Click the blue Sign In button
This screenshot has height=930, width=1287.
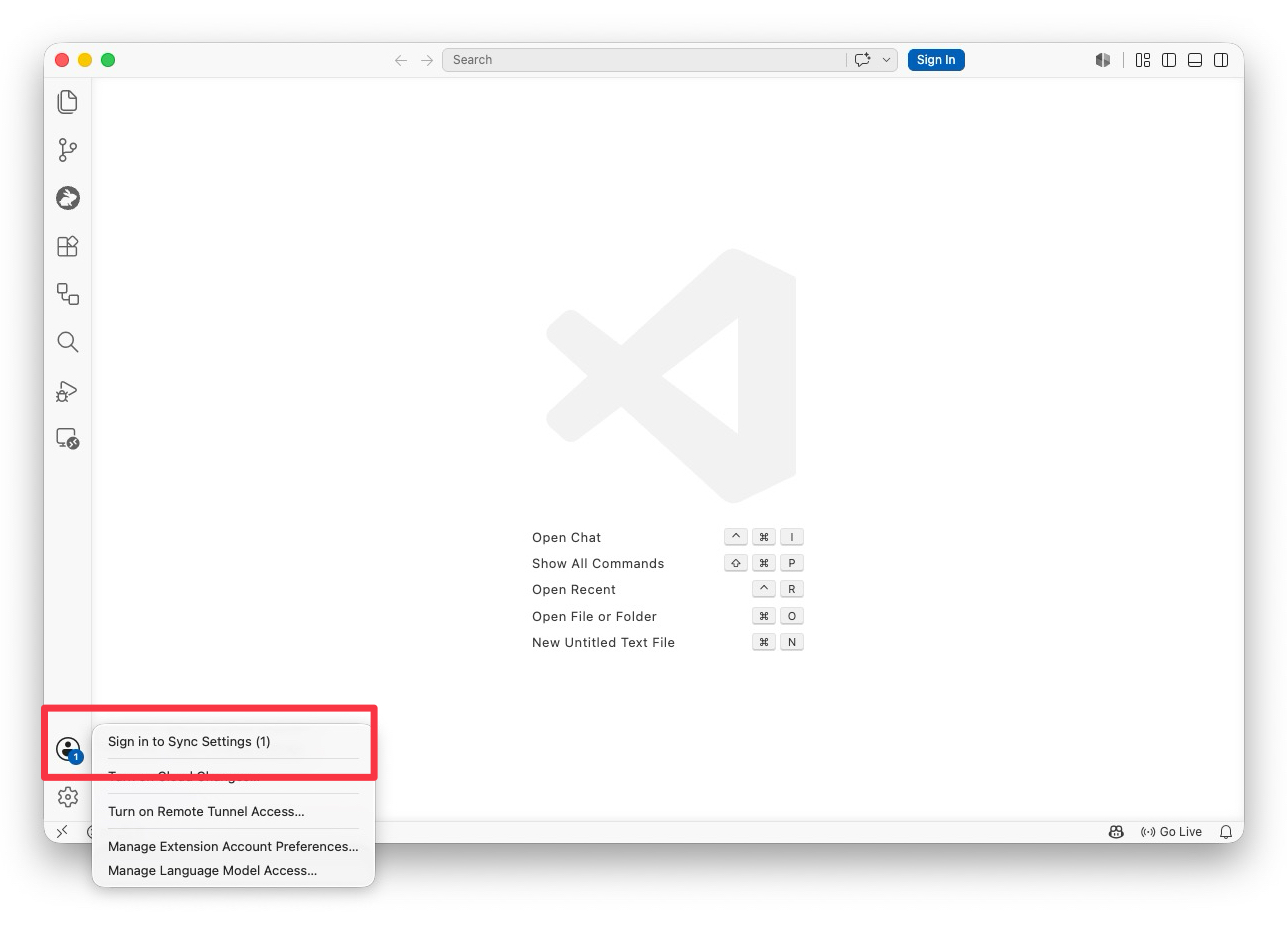[936, 60]
